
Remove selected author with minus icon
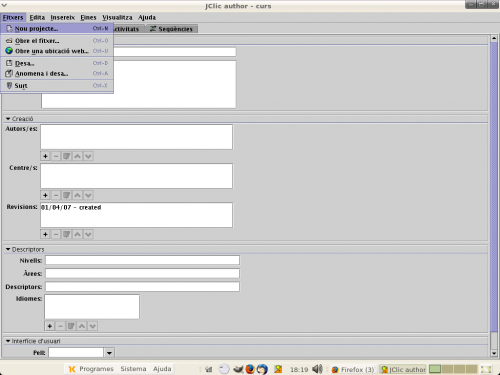[x=56, y=156]
